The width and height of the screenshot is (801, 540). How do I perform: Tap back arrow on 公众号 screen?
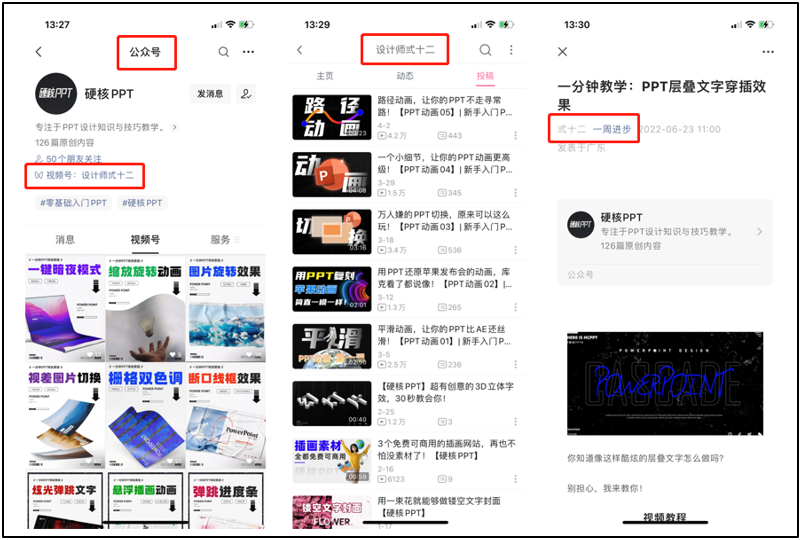pyautogui.click(x=39, y=52)
